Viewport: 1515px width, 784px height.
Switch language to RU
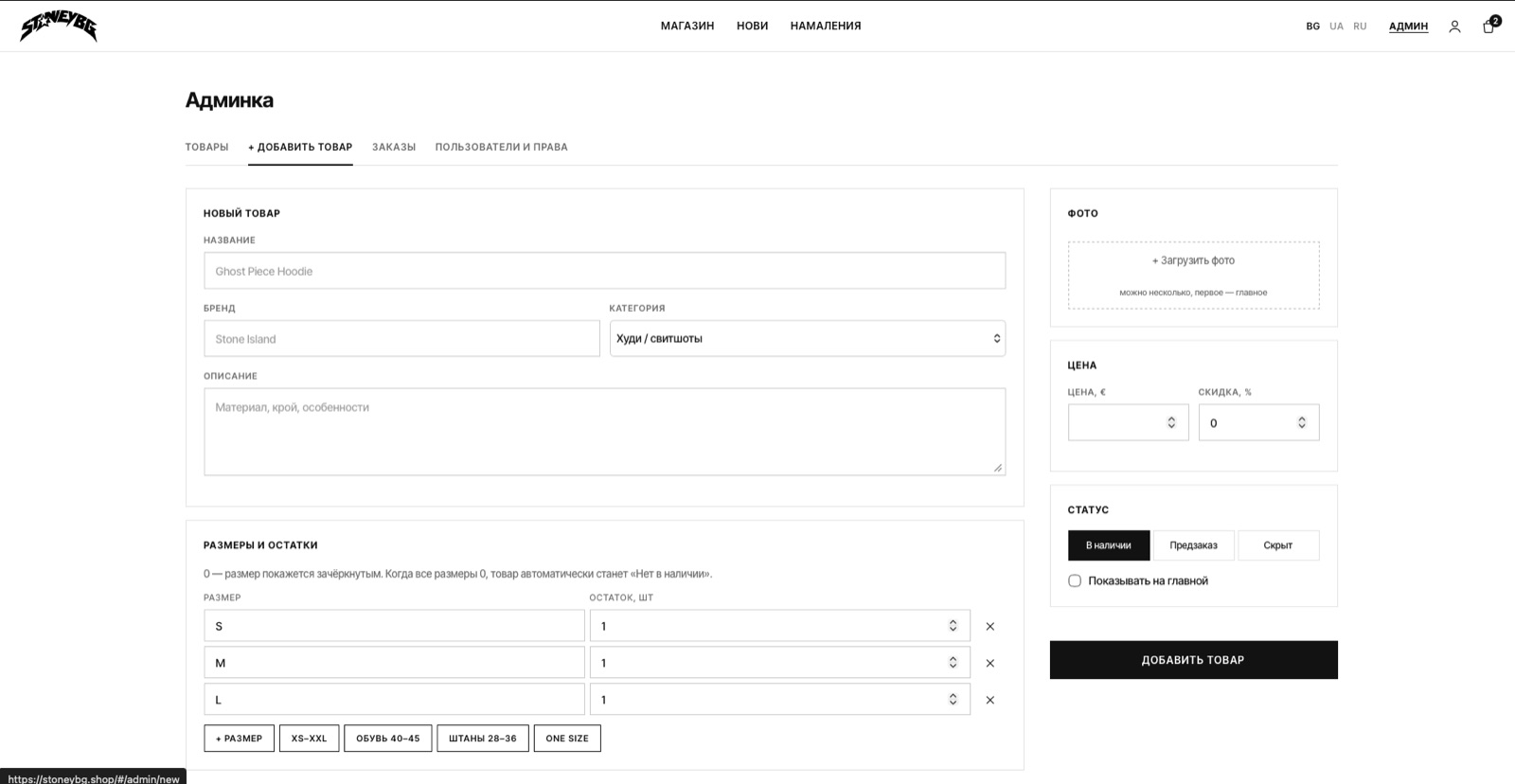(1360, 27)
